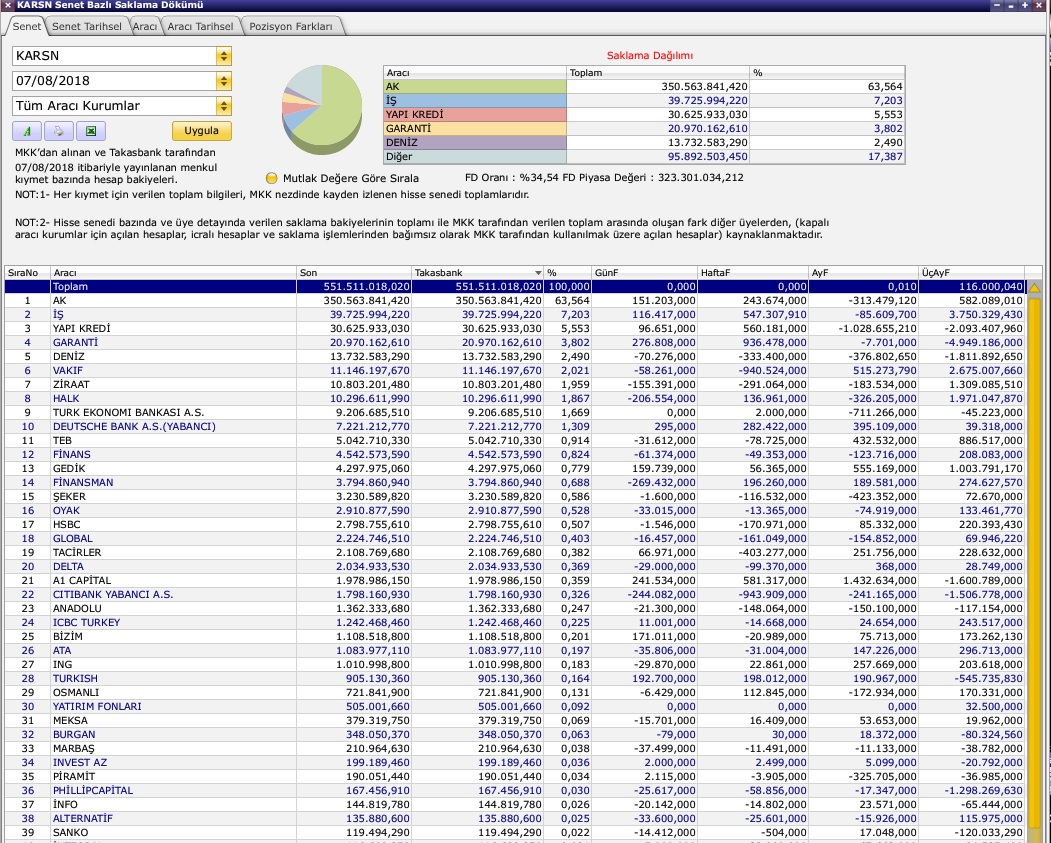1051x843 pixels.
Task: Sort by the ÜçAyF column header
Action: [x=972, y=273]
